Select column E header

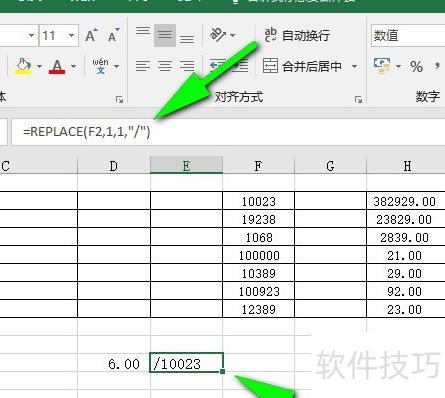[186, 165]
